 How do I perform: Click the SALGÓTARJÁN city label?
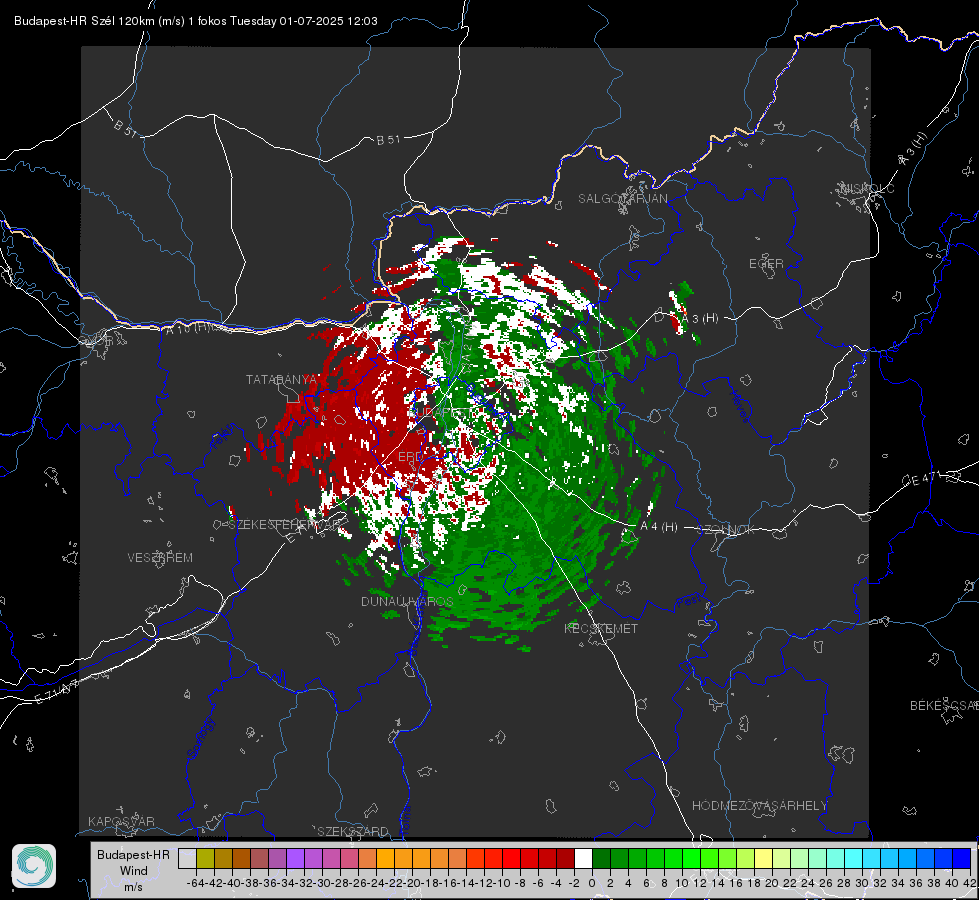(x=622, y=199)
